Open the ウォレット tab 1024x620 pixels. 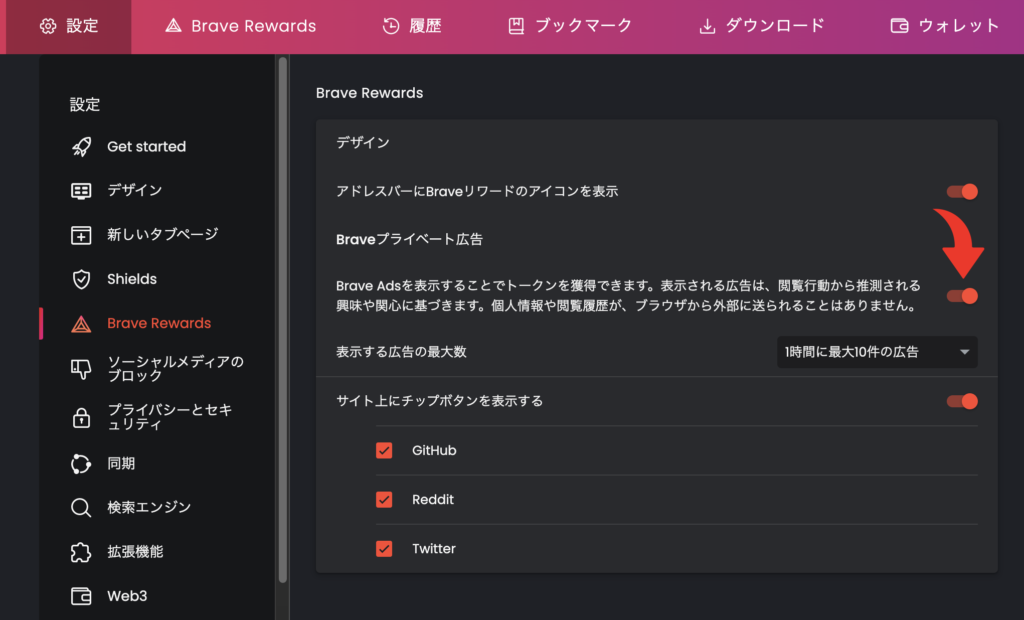pyautogui.click(x=946, y=26)
